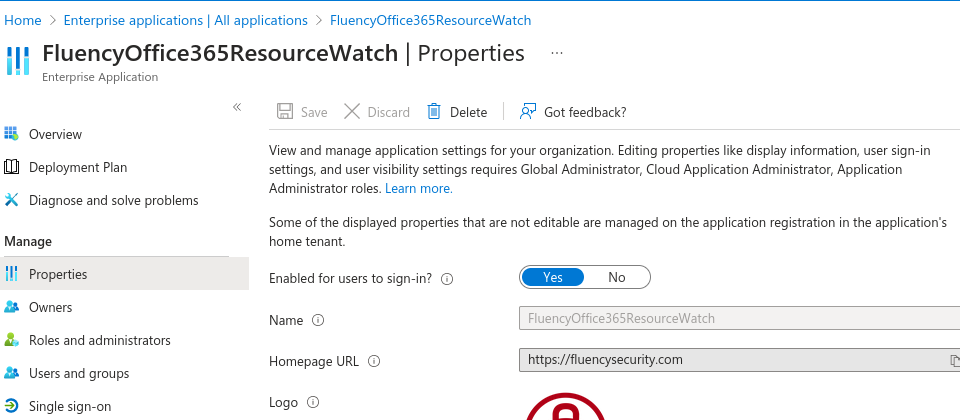The height and width of the screenshot is (420, 960).
Task: Click info icon beside Logo label
Action: pyautogui.click(x=313, y=402)
